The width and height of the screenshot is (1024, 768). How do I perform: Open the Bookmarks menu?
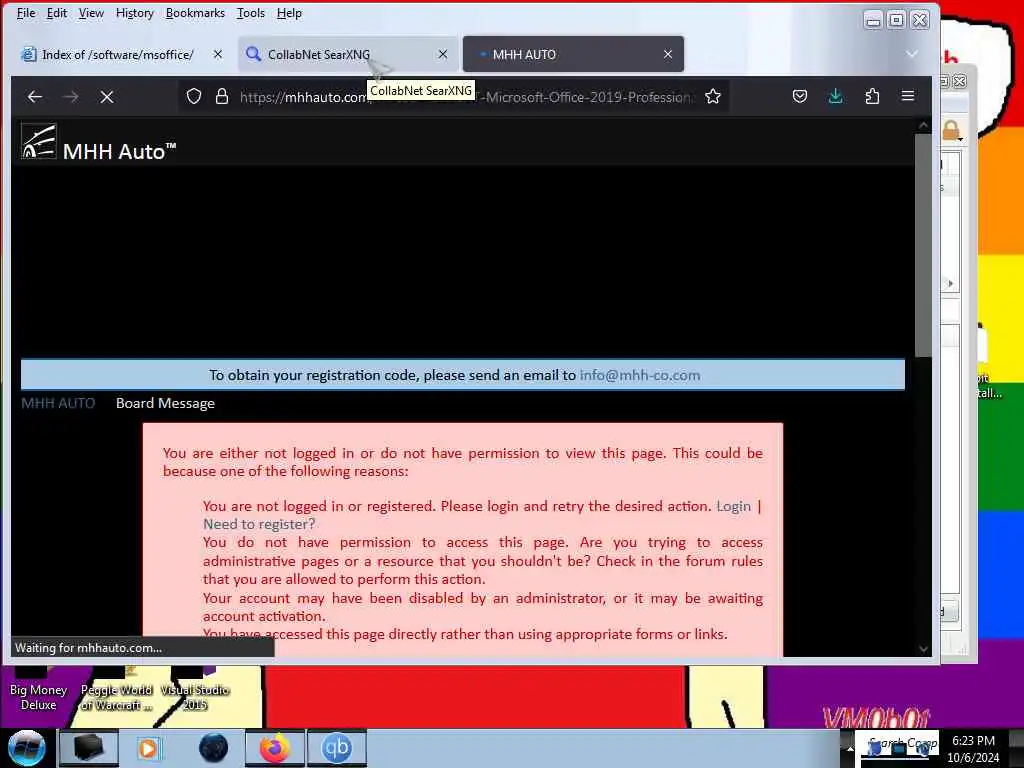[195, 13]
